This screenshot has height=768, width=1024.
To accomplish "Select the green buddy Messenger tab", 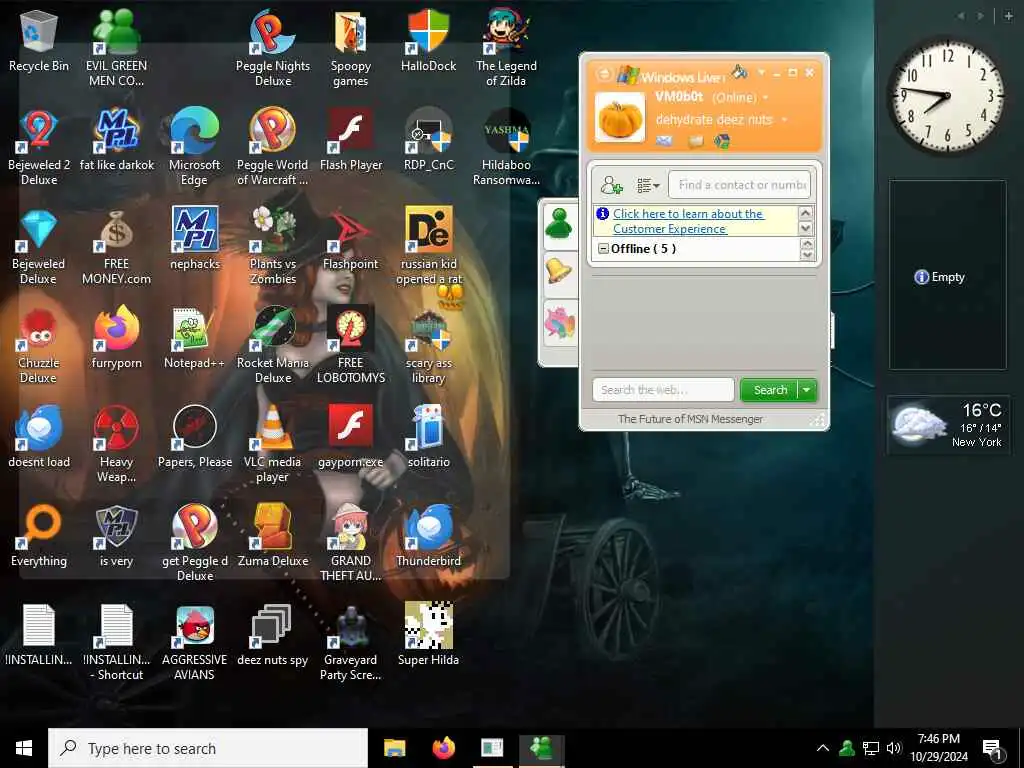I will [559, 225].
